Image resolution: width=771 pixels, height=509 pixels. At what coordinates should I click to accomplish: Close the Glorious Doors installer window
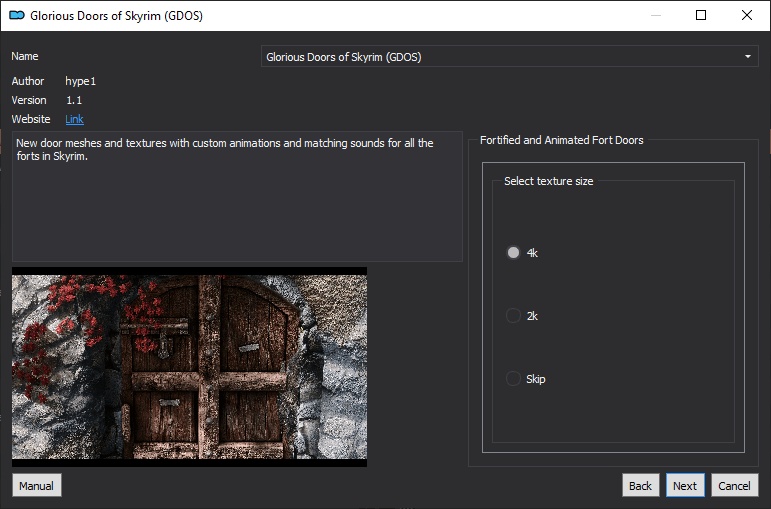(x=746, y=15)
